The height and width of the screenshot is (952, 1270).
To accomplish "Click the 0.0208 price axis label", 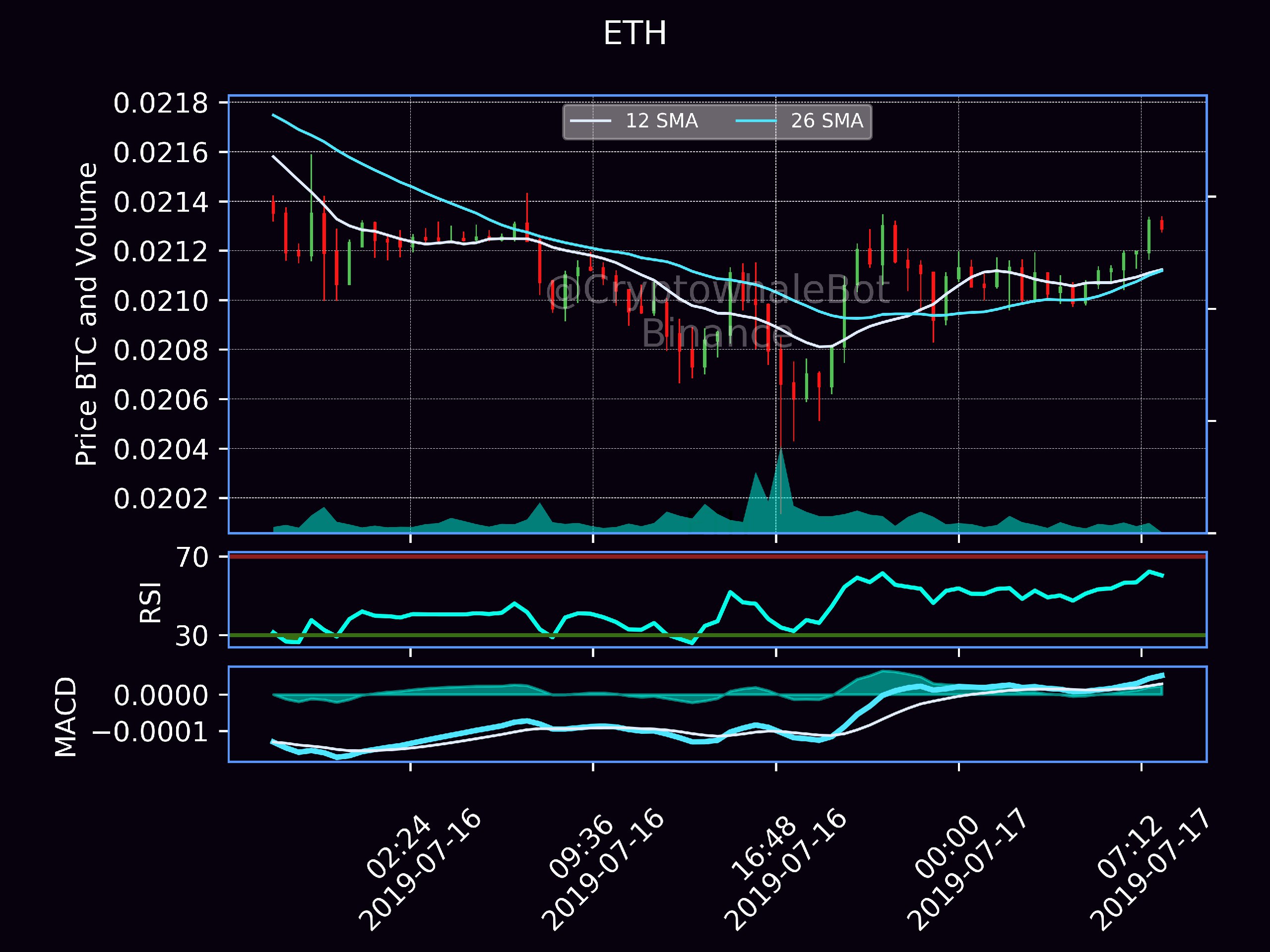I will point(161,350).
